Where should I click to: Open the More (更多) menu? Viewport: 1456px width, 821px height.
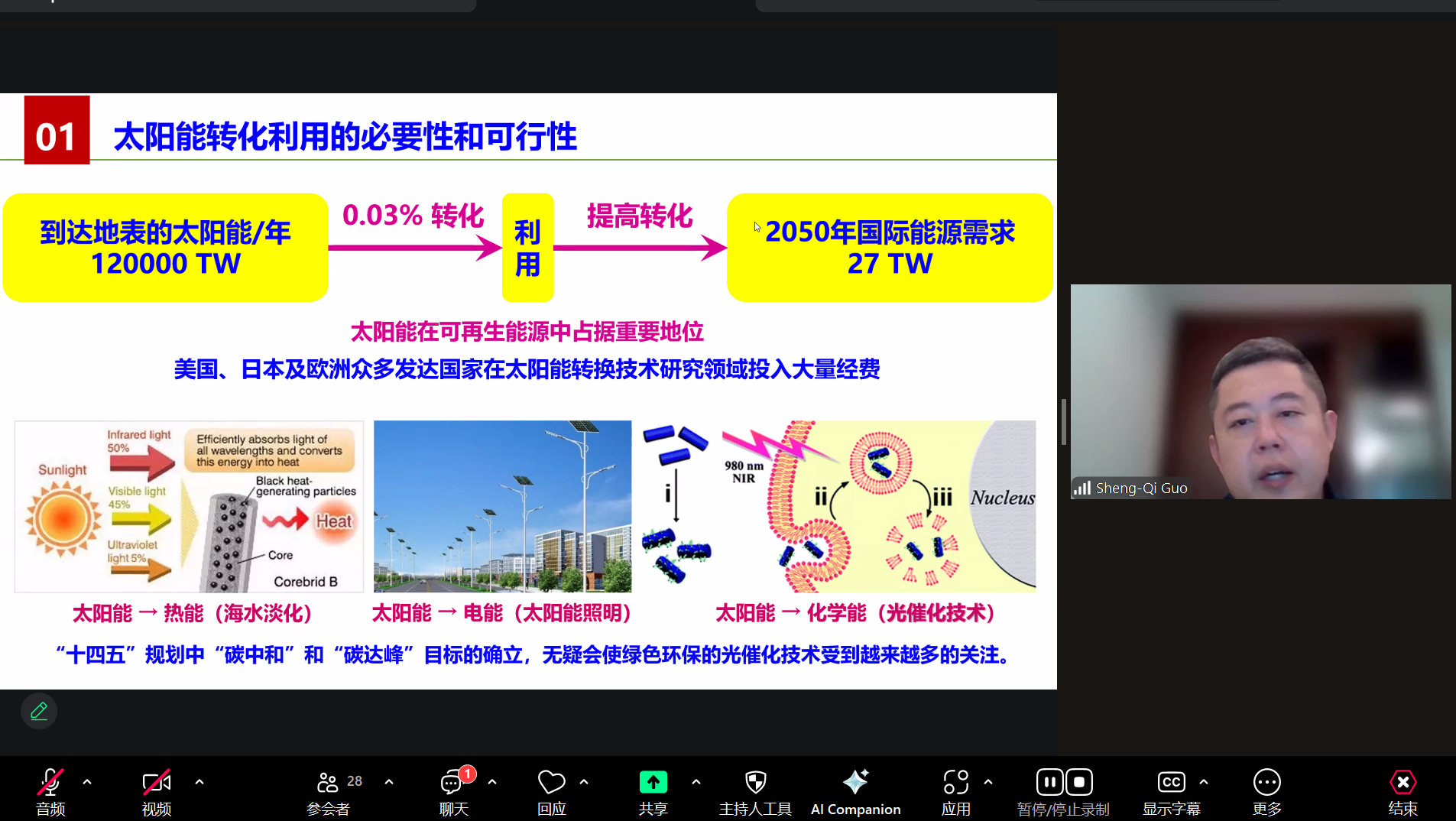[x=1266, y=782]
